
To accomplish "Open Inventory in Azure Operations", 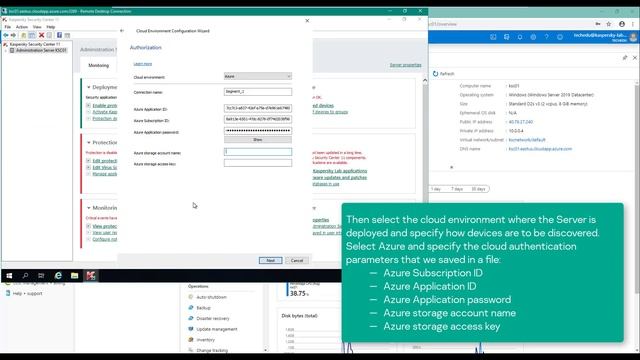I will pos(205,340).
